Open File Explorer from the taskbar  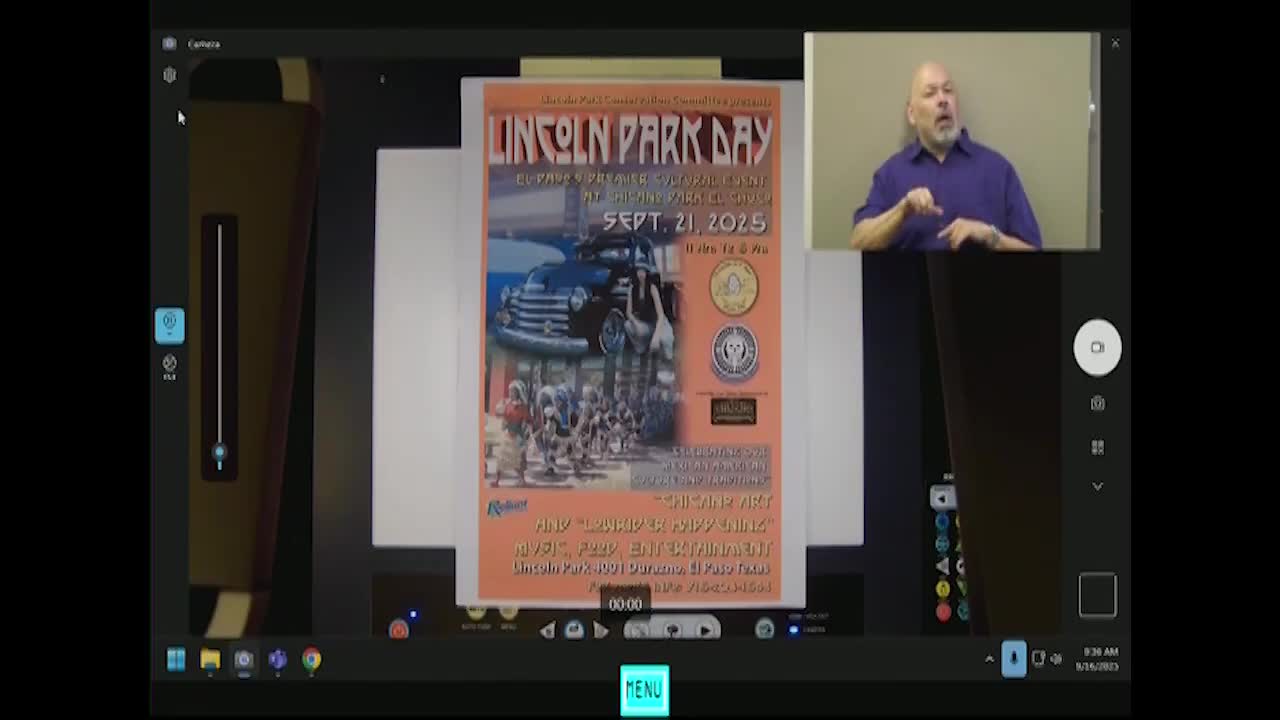[x=210, y=659]
